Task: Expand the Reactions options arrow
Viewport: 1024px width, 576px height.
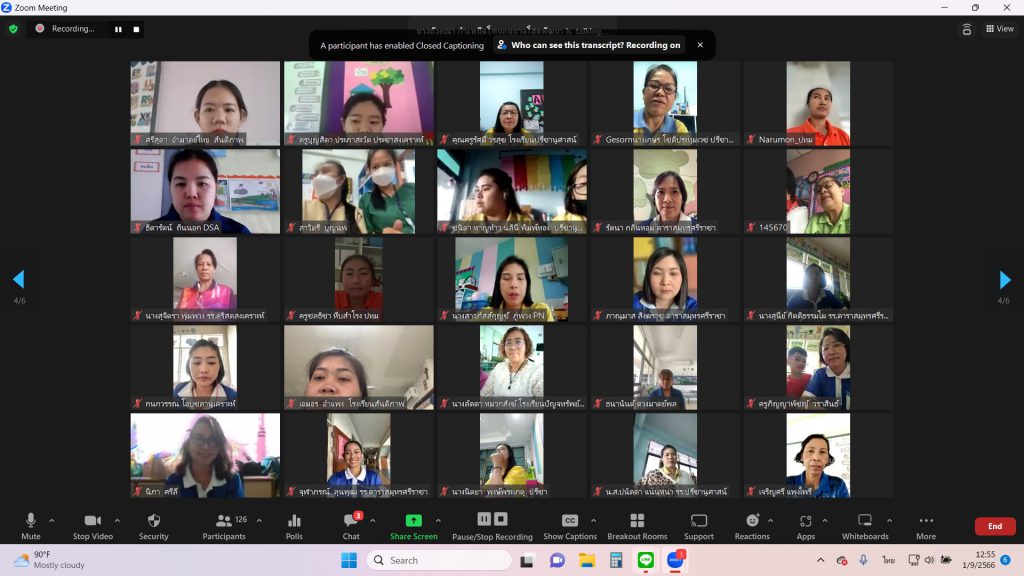Action: pos(771,520)
